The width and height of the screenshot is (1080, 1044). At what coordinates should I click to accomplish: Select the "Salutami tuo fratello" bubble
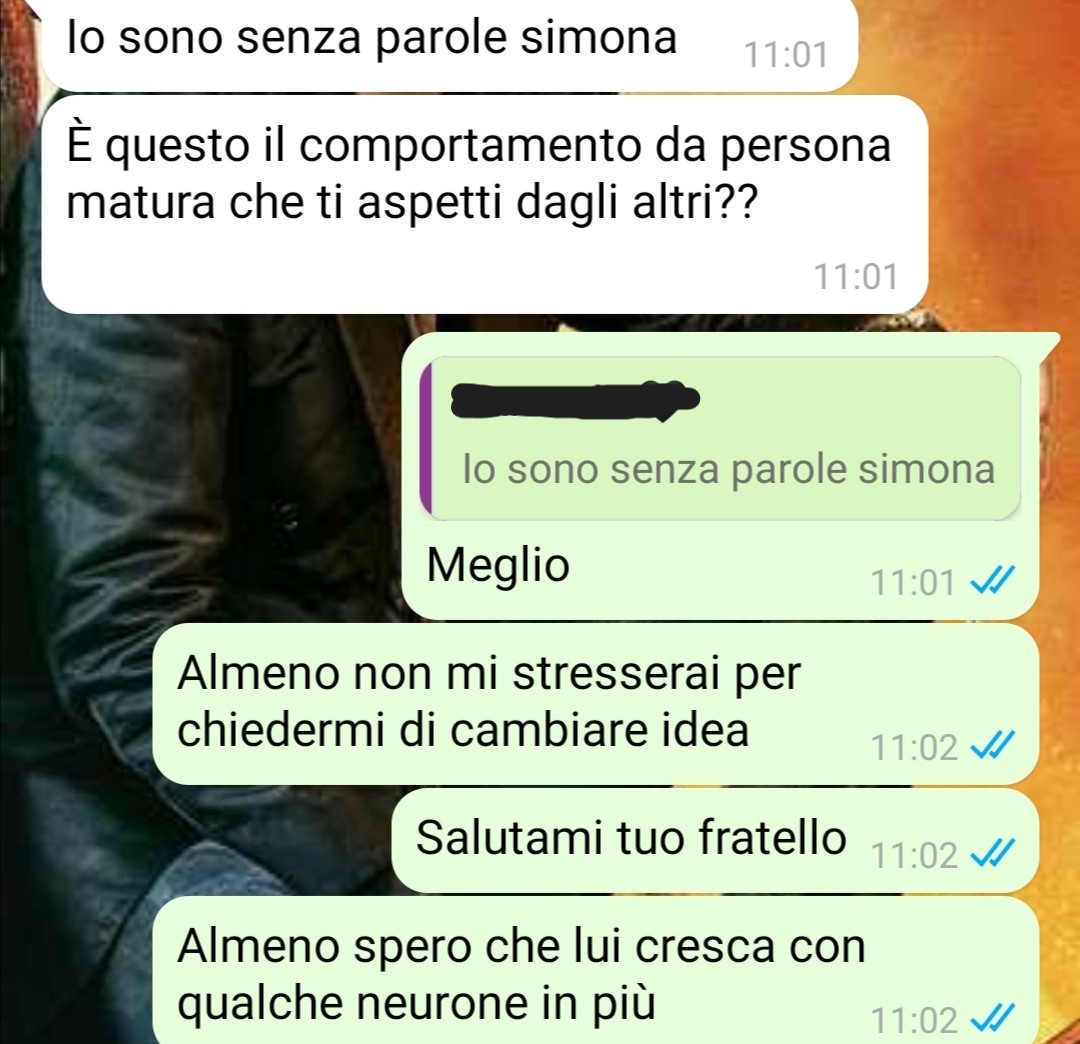[715, 841]
